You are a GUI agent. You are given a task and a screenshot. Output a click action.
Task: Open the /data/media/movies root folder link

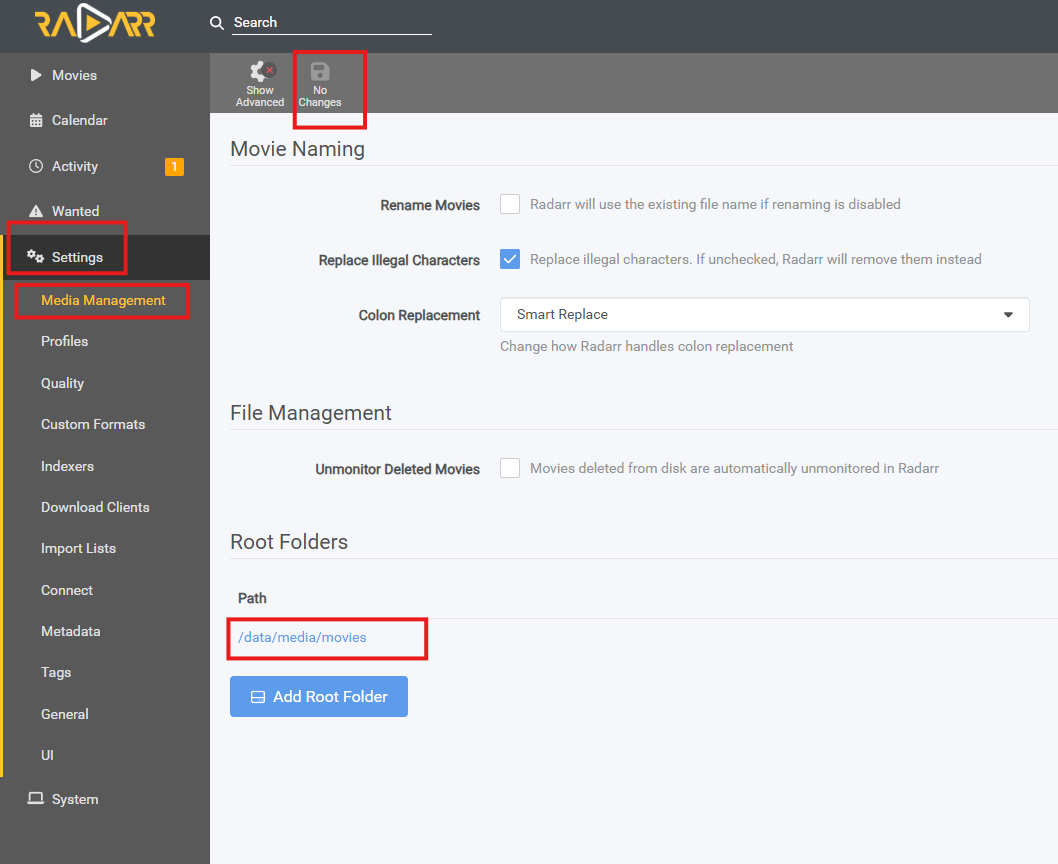(x=302, y=637)
